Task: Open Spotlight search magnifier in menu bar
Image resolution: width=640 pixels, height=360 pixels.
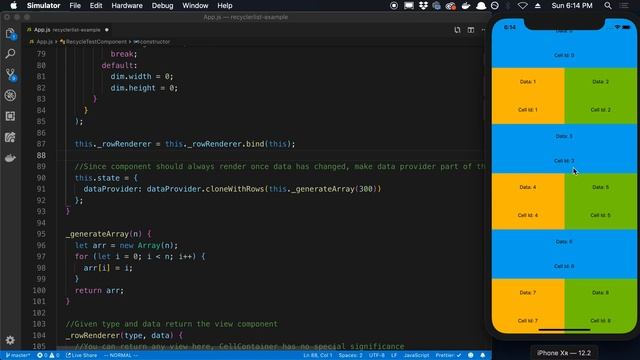Action: [608, 6]
